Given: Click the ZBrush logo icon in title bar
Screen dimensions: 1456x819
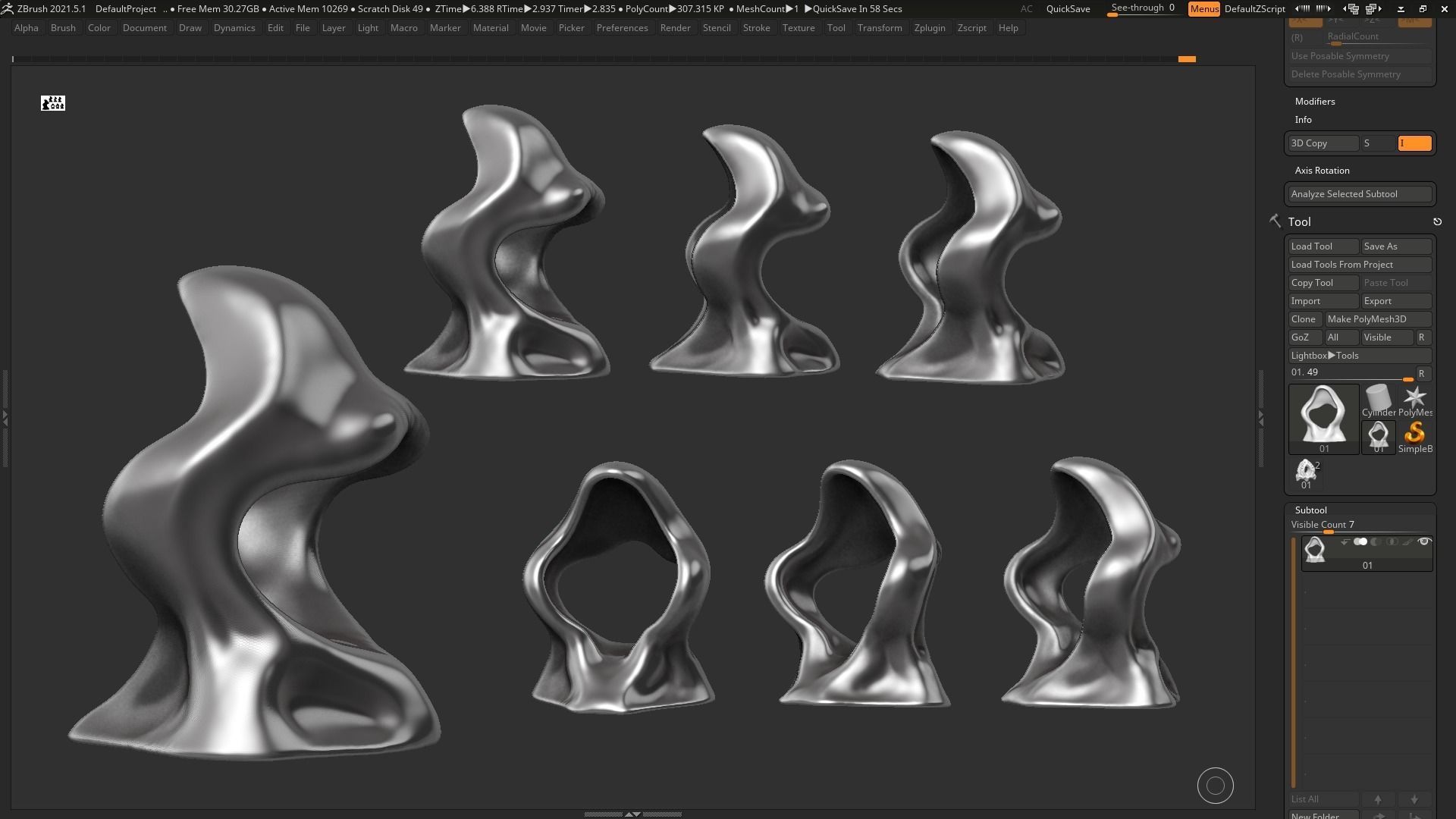Looking at the screenshot, I should [x=8, y=8].
